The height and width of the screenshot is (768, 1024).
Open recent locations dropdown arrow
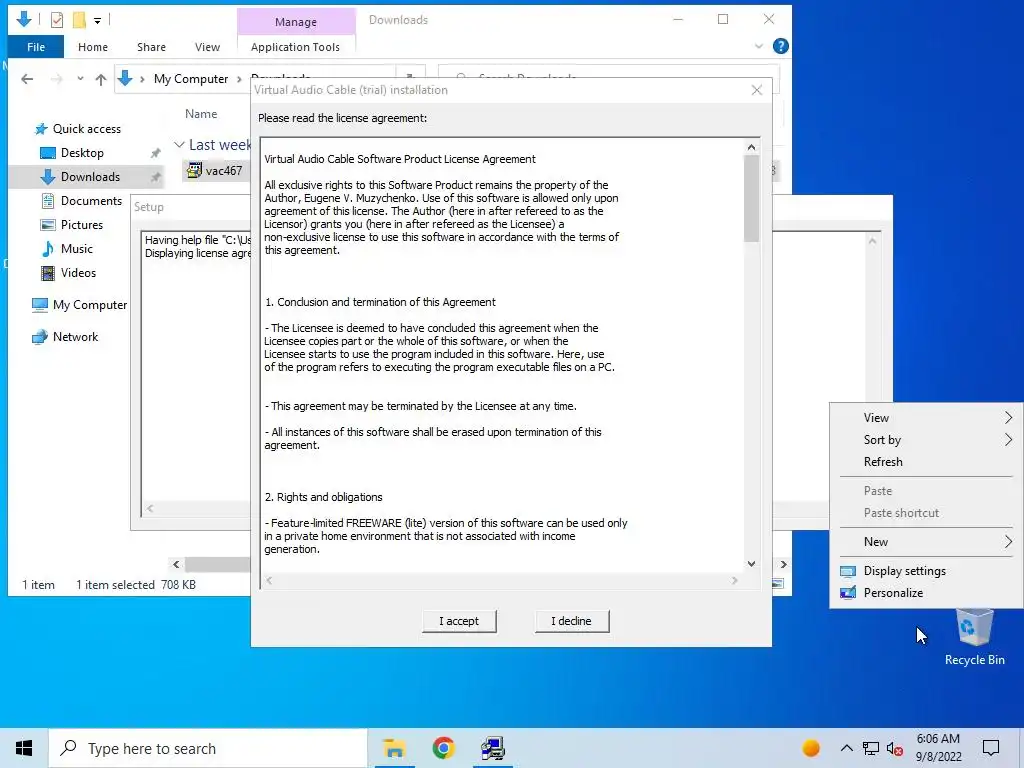[x=80, y=79]
